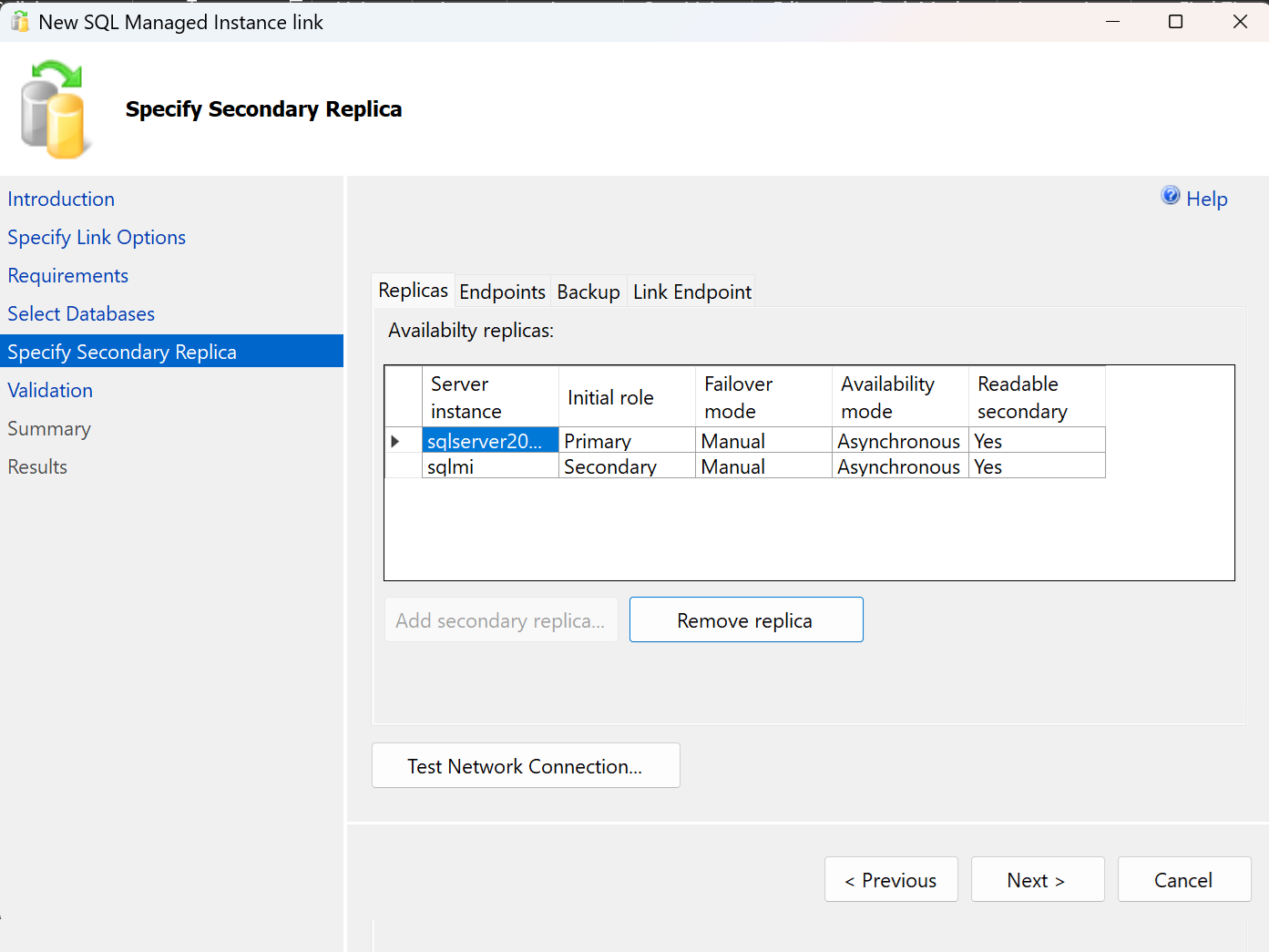Go back with the Previous button

(x=891, y=879)
